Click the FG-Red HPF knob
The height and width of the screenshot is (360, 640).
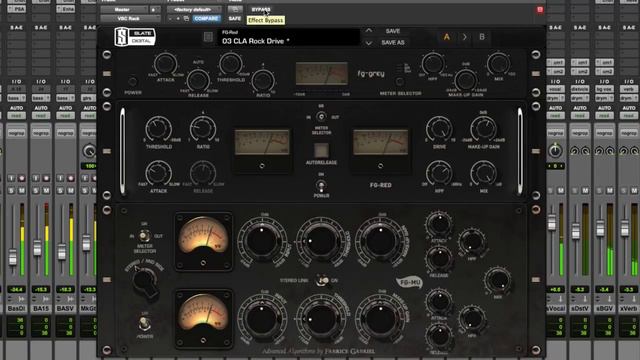pos(439,173)
